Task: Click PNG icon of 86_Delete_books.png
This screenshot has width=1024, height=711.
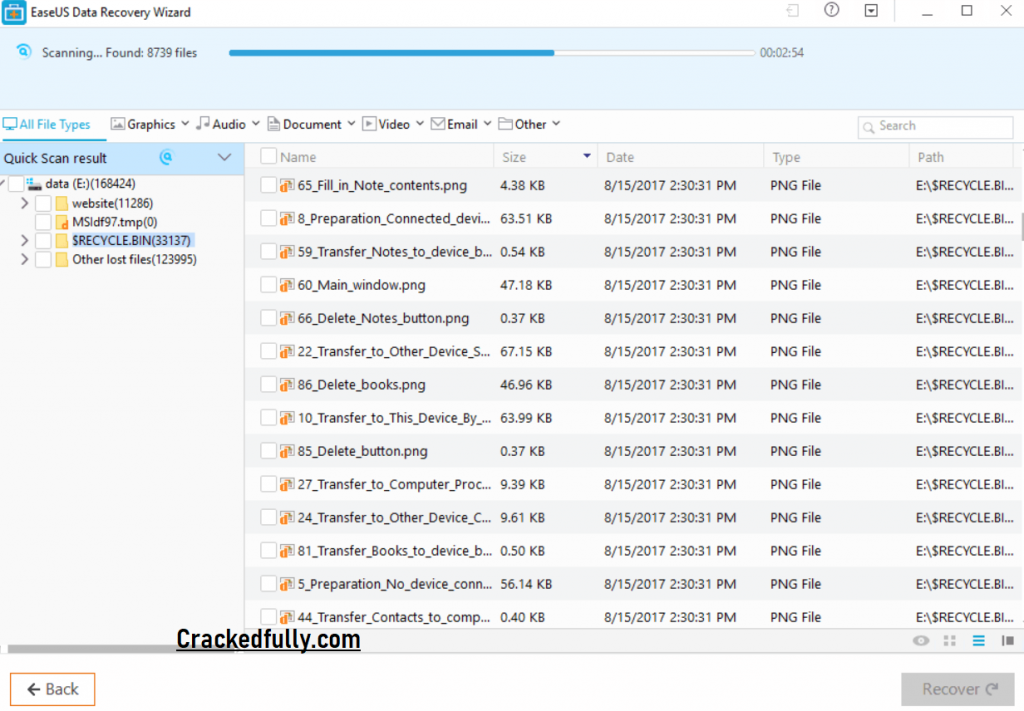Action: point(286,385)
